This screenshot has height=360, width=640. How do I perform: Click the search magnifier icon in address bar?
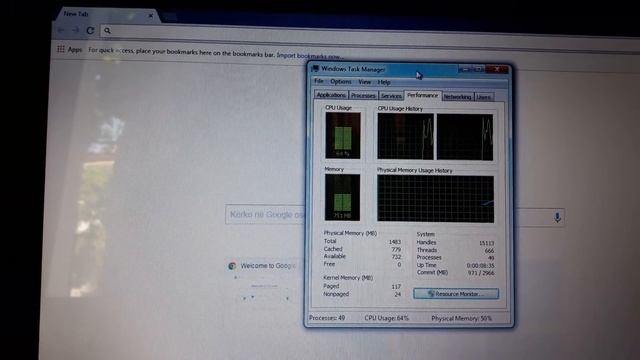107,31
